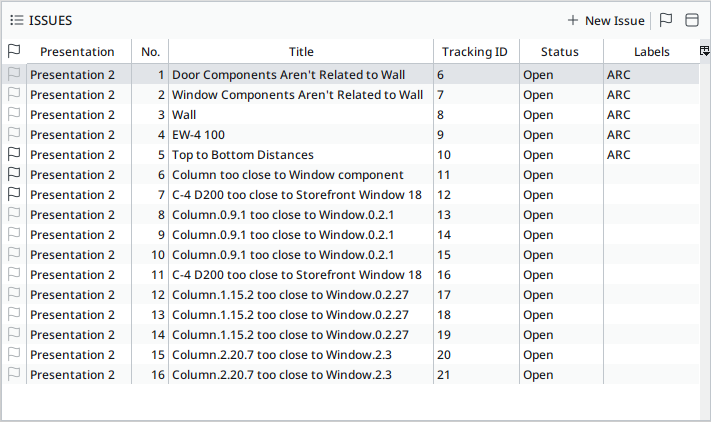Click the panel layout icon in toolbar
Screen dimensions: 711x422
[x=691, y=20]
